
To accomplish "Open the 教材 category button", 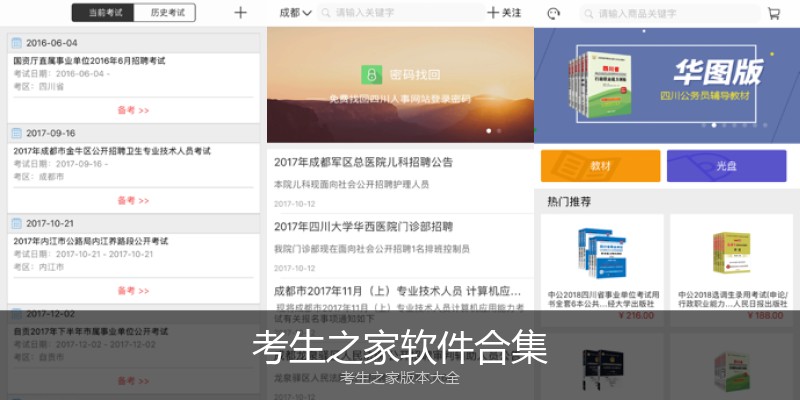I will click(x=601, y=166).
